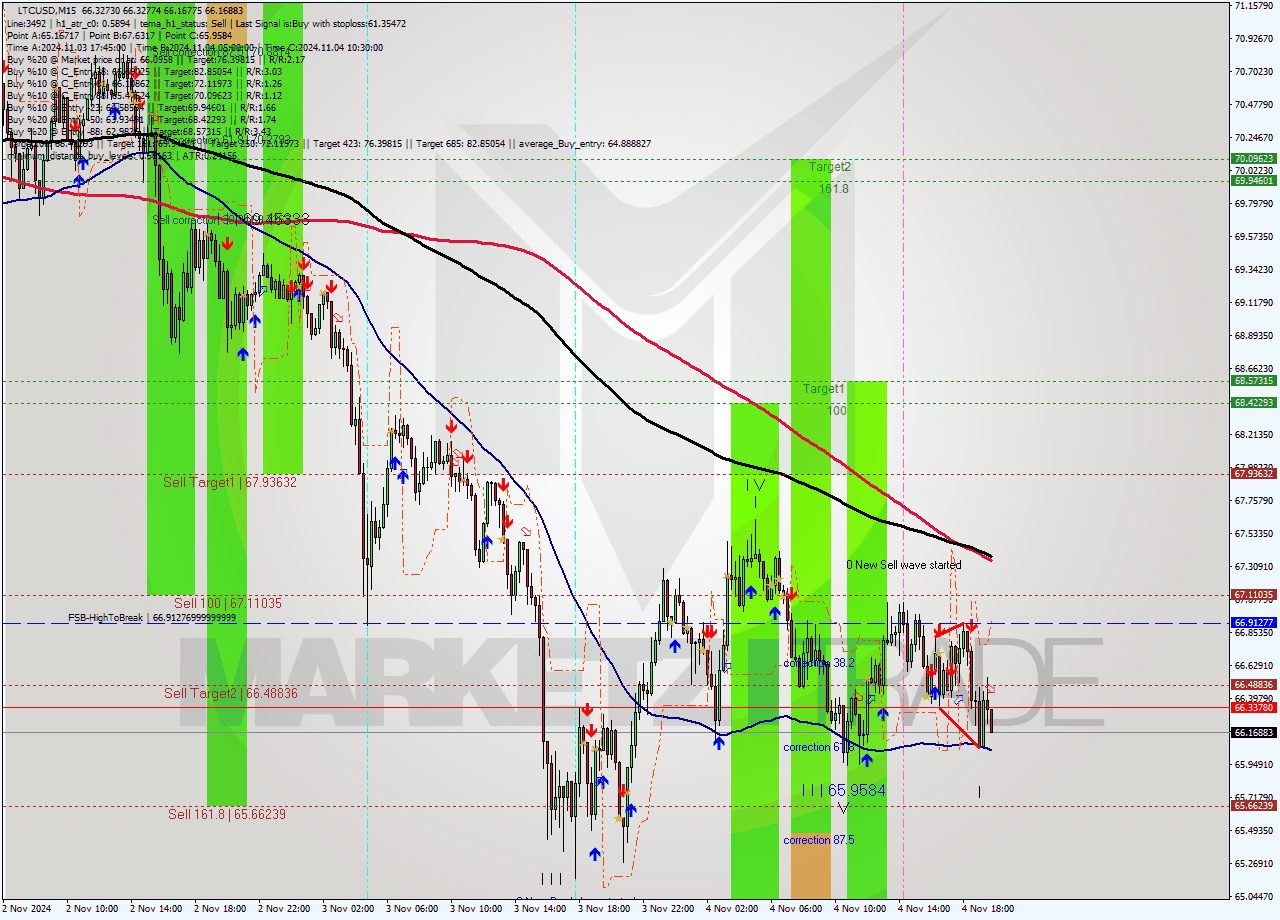Click the 65.94910 price axis label
This screenshot has height=920, width=1280.
point(1253,764)
